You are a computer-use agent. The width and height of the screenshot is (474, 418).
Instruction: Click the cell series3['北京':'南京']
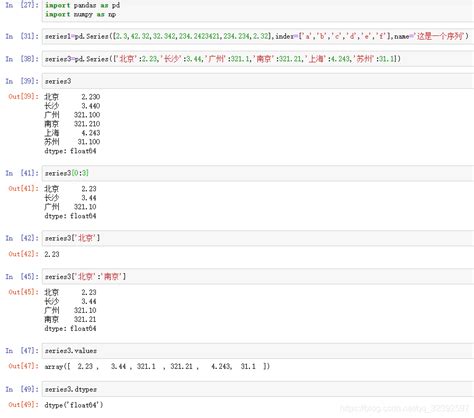258,277
